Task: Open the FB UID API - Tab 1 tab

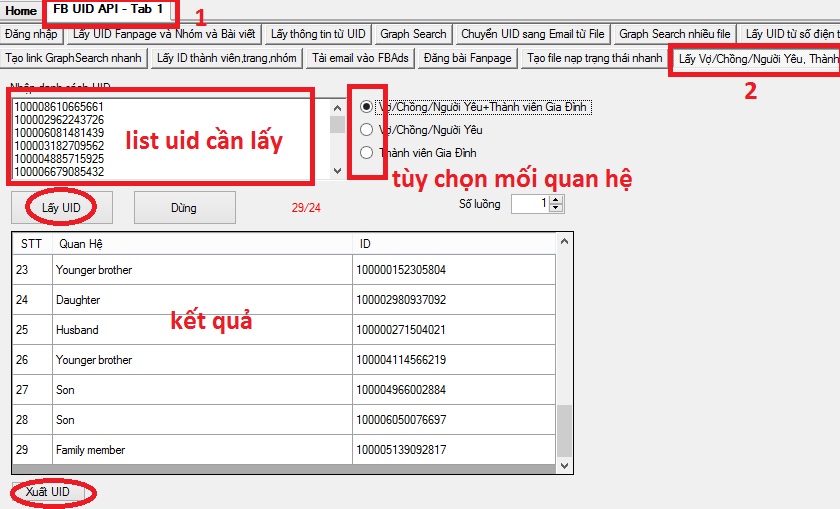Action: pyautogui.click(x=109, y=10)
